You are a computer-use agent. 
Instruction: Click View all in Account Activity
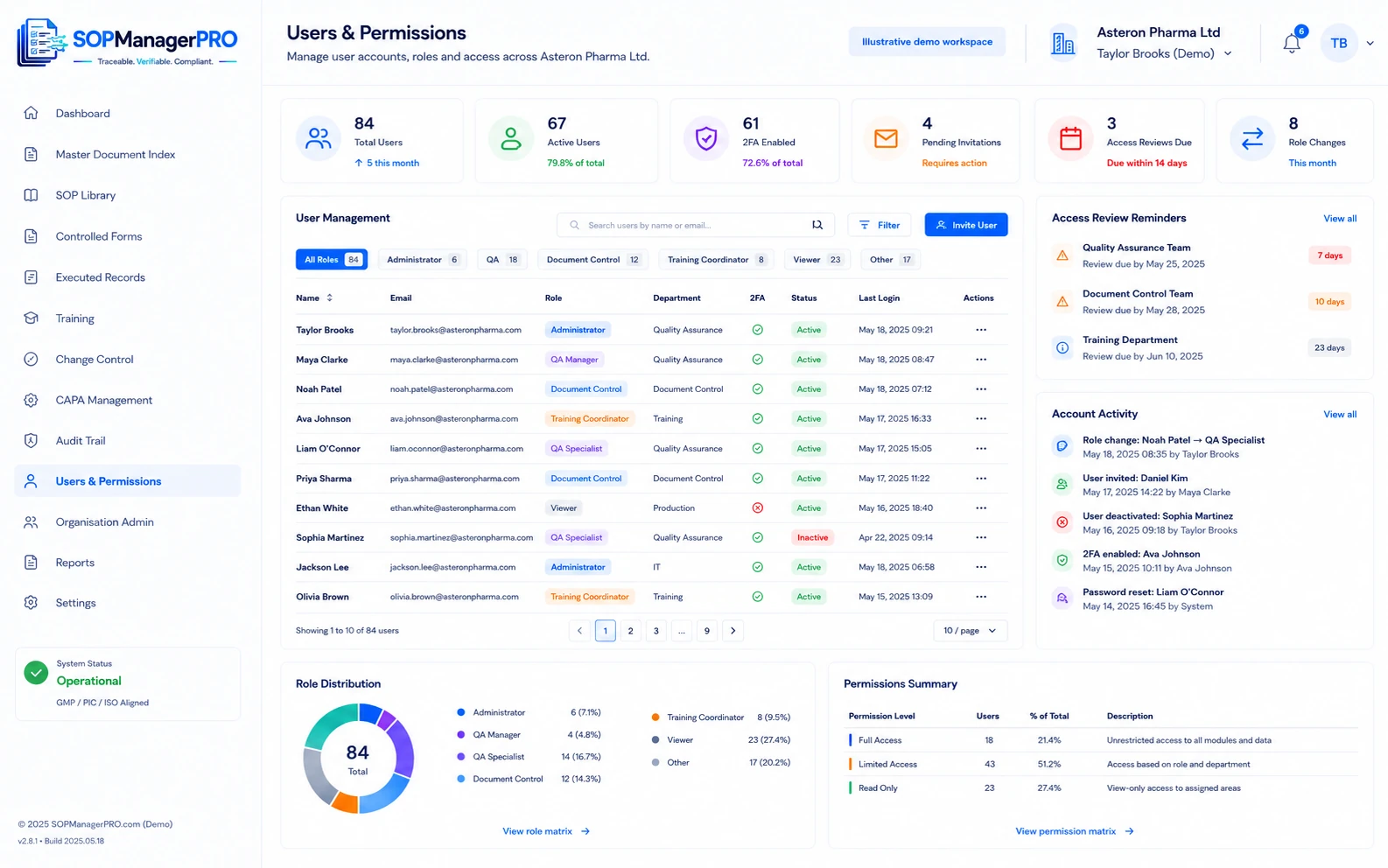pos(1340,415)
